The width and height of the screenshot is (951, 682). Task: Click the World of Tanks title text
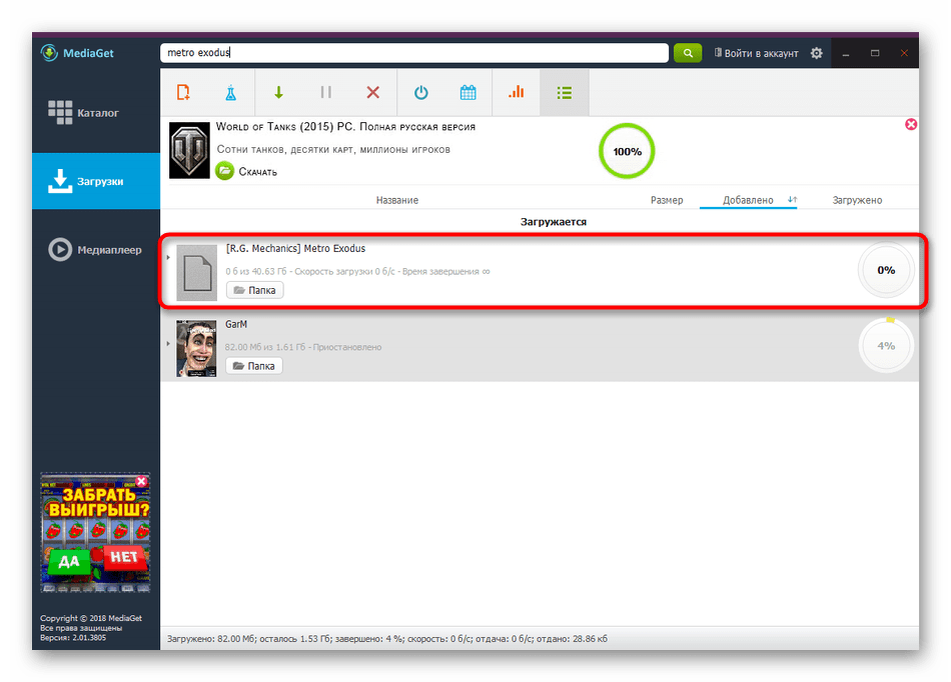click(346, 127)
